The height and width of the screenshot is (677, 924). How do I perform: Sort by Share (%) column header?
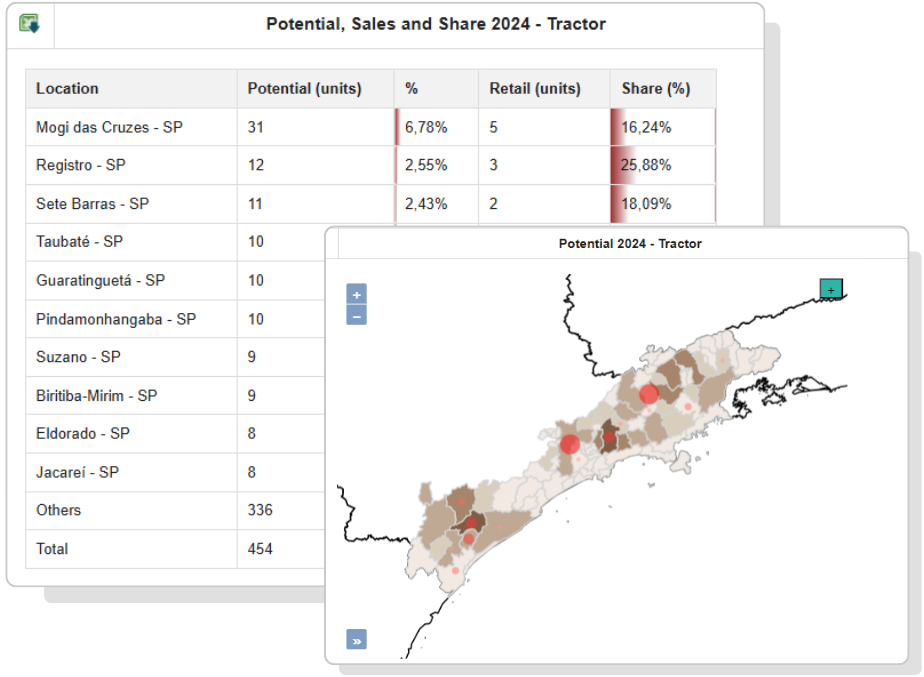pyautogui.click(x=655, y=88)
